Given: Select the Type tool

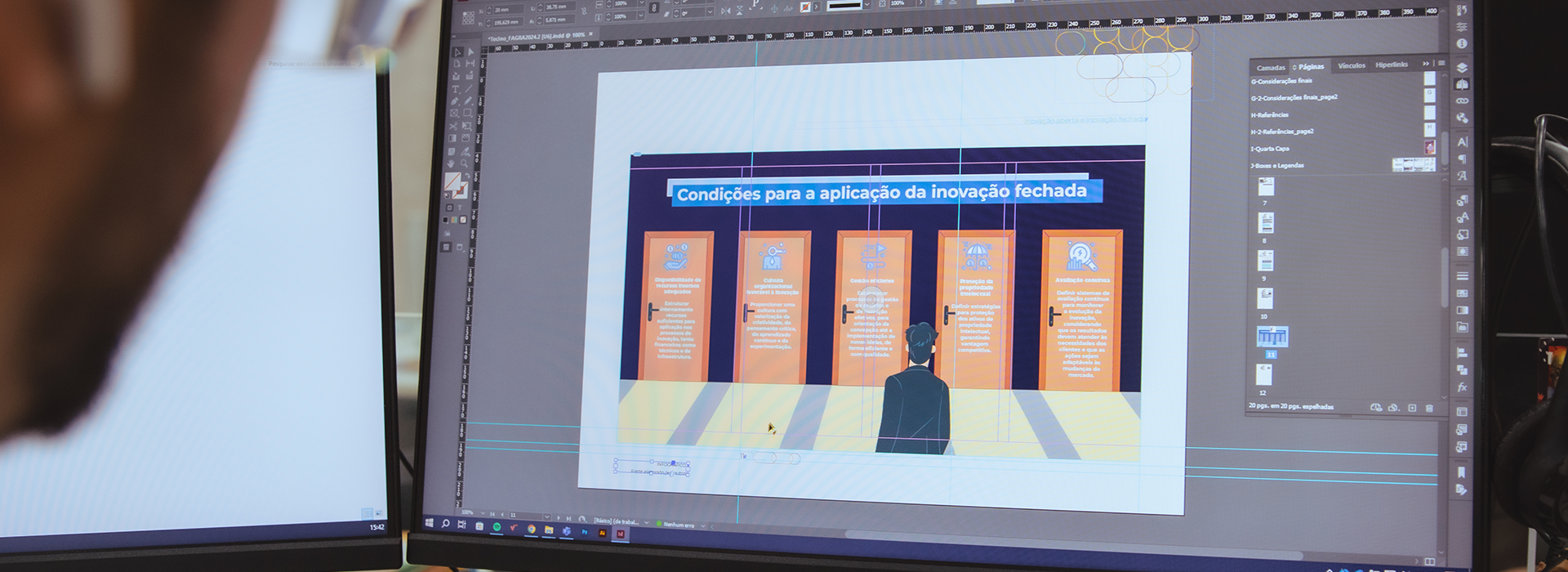Looking at the screenshot, I should point(456,89).
